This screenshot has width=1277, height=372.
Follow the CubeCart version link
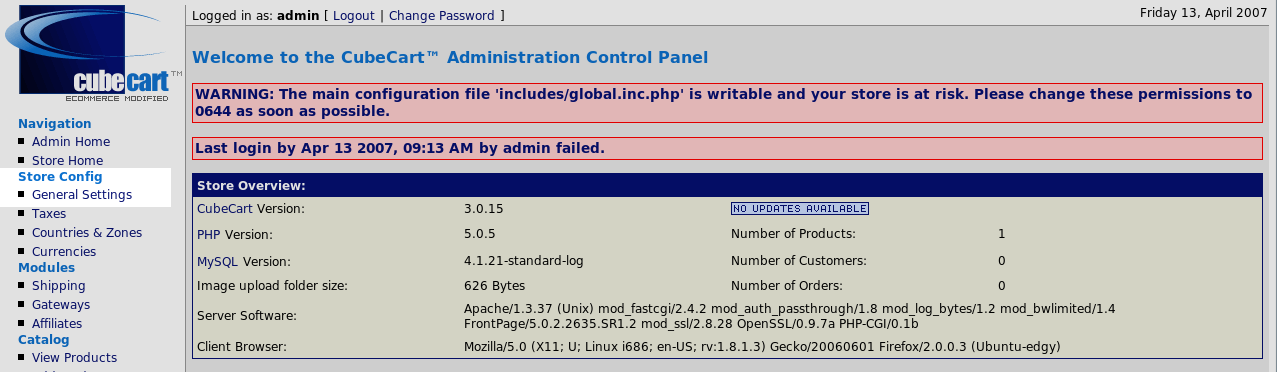tap(225, 209)
